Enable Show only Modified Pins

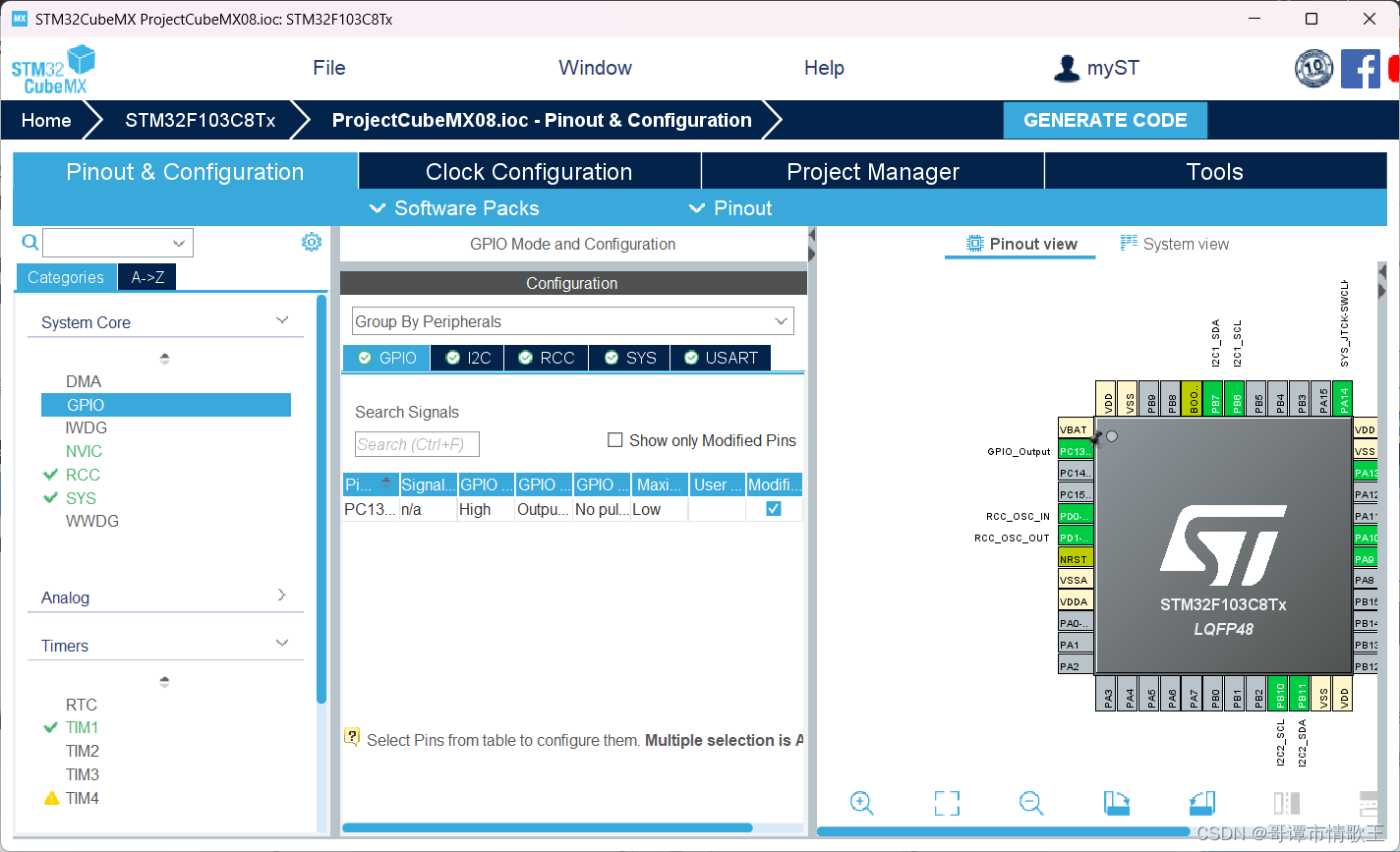[x=615, y=440]
